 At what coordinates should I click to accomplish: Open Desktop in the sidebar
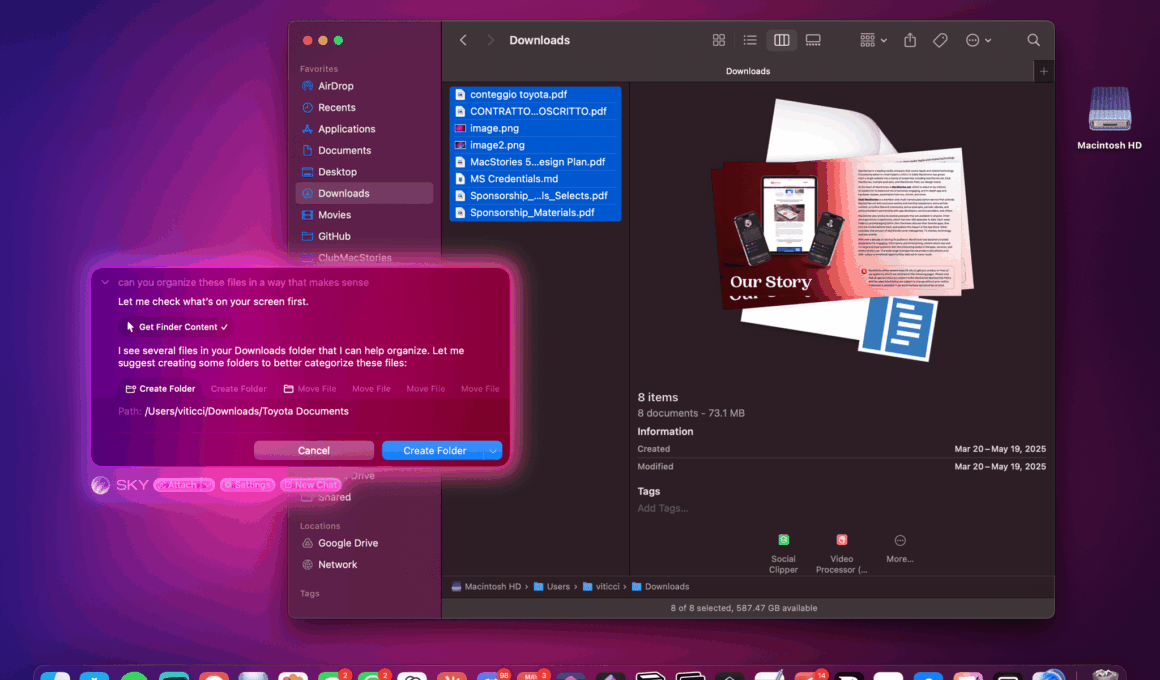(x=364, y=172)
